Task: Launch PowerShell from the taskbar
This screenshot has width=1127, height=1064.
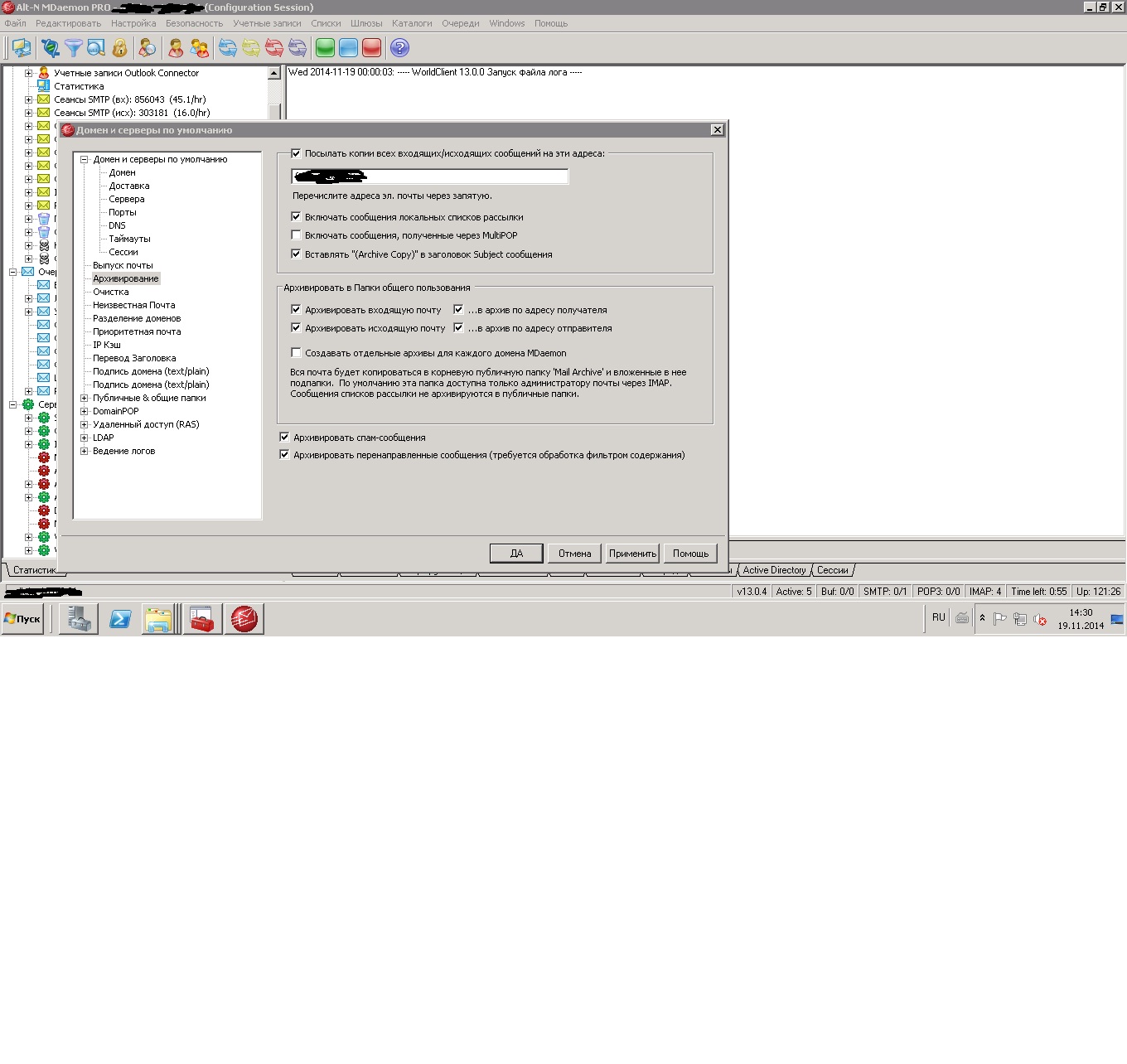Action: (x=120, y=619)
